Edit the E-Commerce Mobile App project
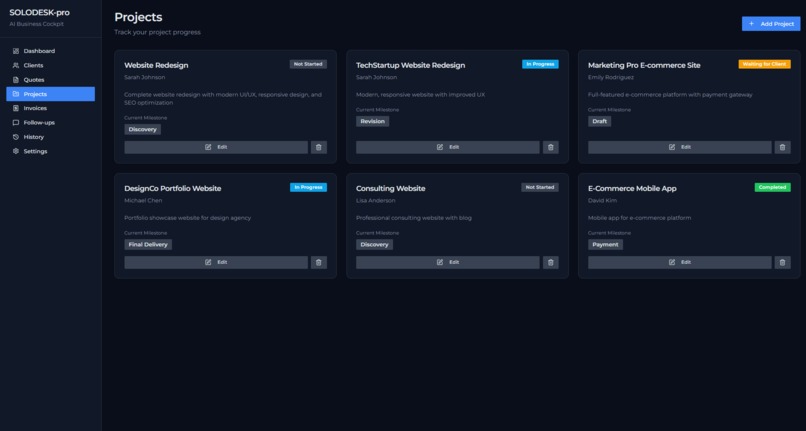This screenshot has height=431, width=806. click(680, 262)
